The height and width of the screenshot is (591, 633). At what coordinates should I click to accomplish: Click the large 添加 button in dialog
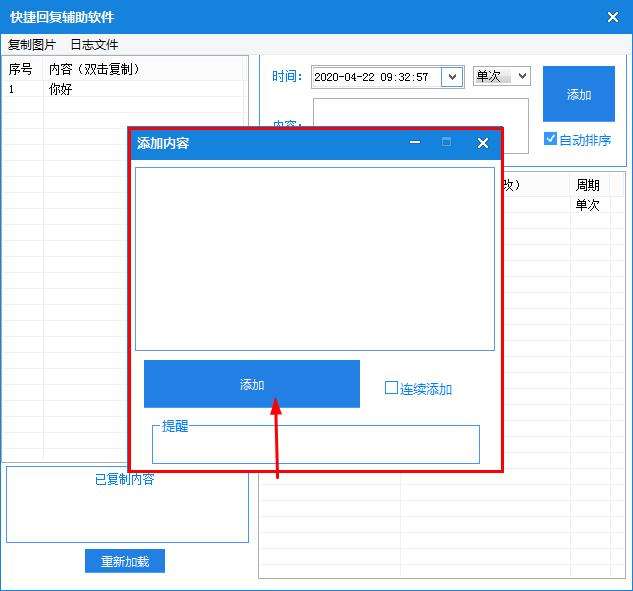252,384
